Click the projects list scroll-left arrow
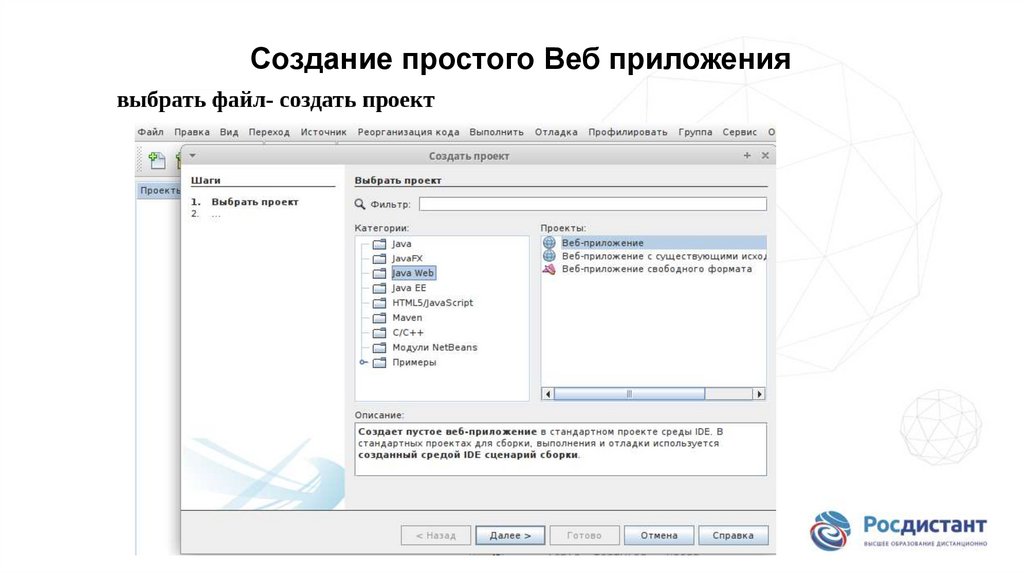Screen dimensions: 1024x574 coord(548,394)
